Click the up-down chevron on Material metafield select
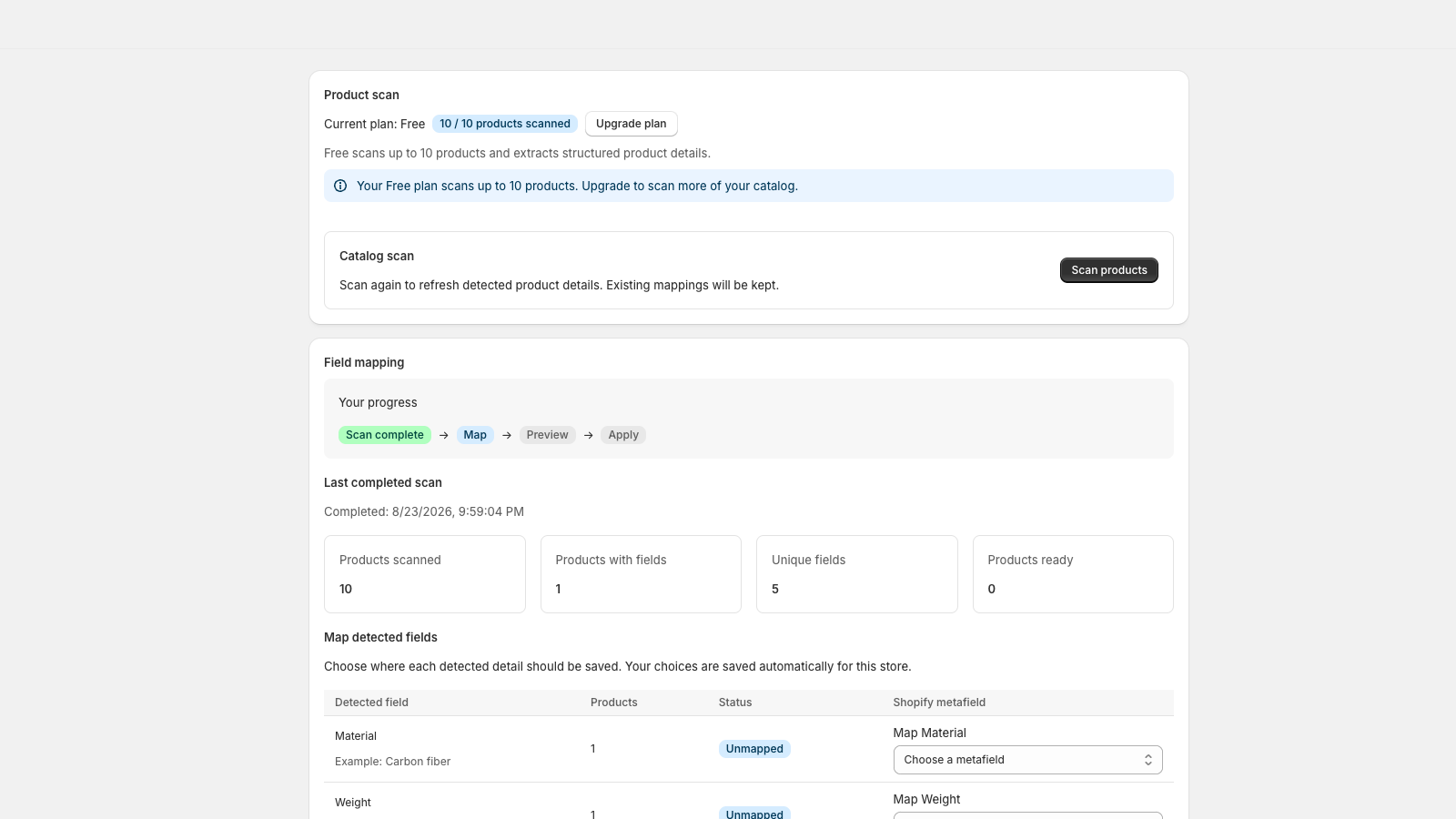Screen dimensions: 1456x819 pyautogui.click(x=1148, y=760)
